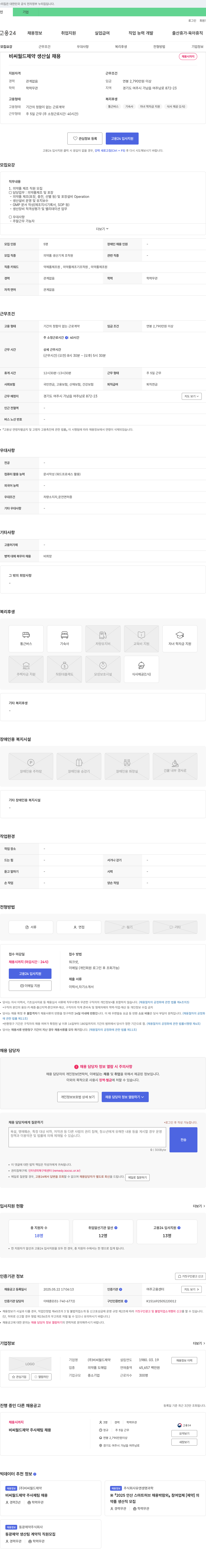The width and height of the screenshot is (206, 1568).
Task: Open the 취업지원 menu
Action: (x=68, y=33)
